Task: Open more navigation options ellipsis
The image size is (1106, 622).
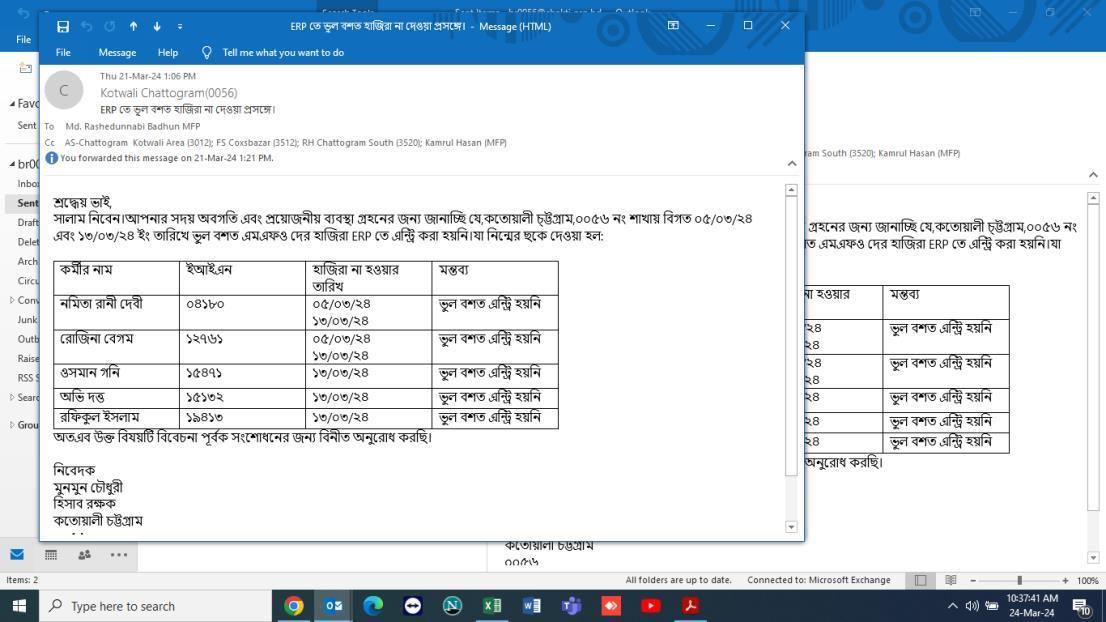Action: pos(118,555)
